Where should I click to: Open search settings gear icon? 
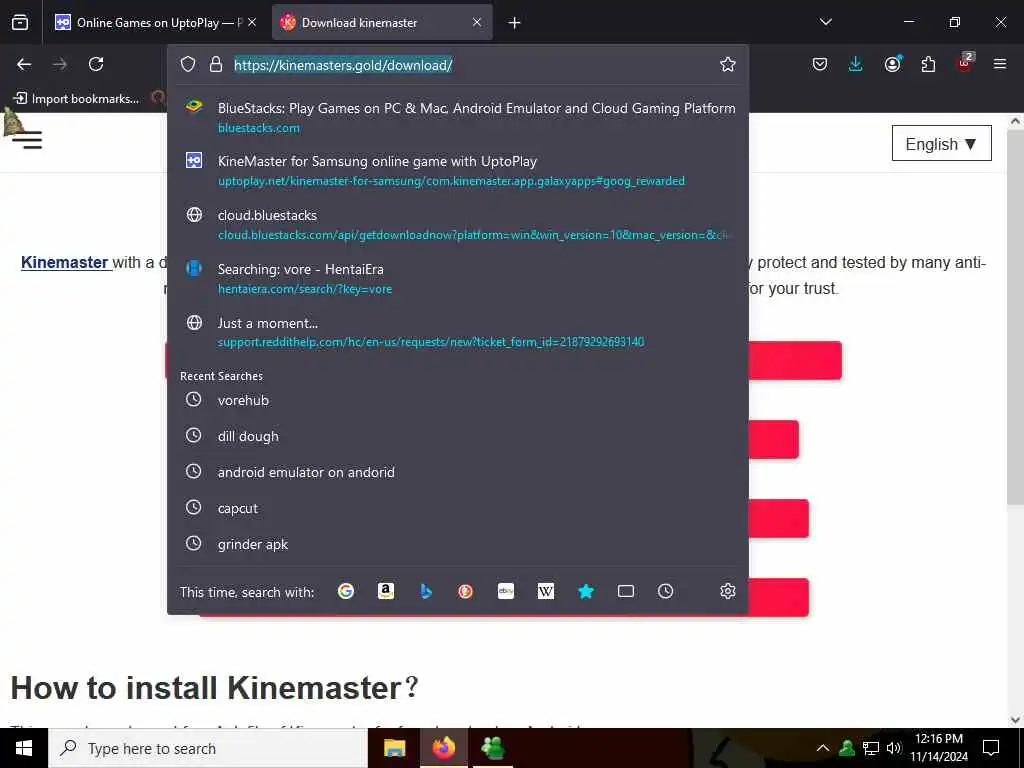click(728, 591)
